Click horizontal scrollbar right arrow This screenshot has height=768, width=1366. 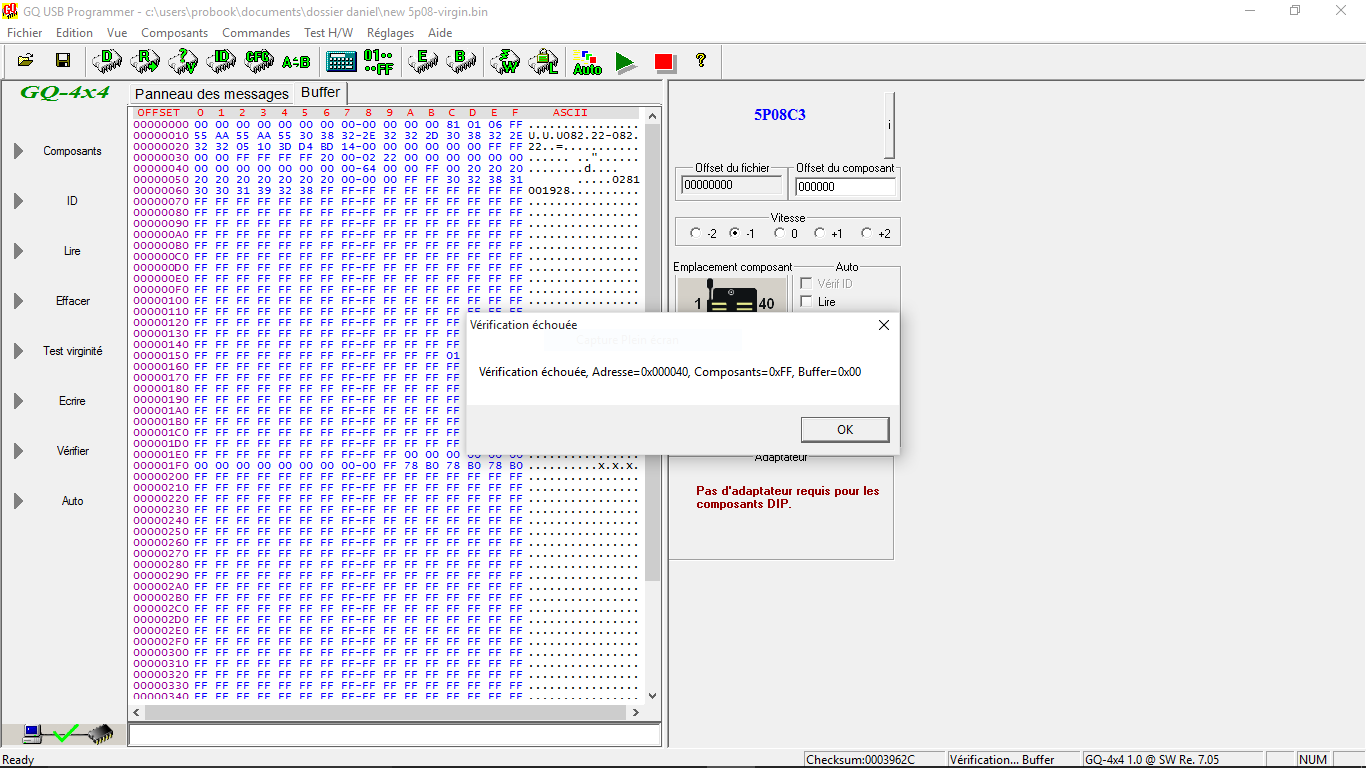[636, 712]
